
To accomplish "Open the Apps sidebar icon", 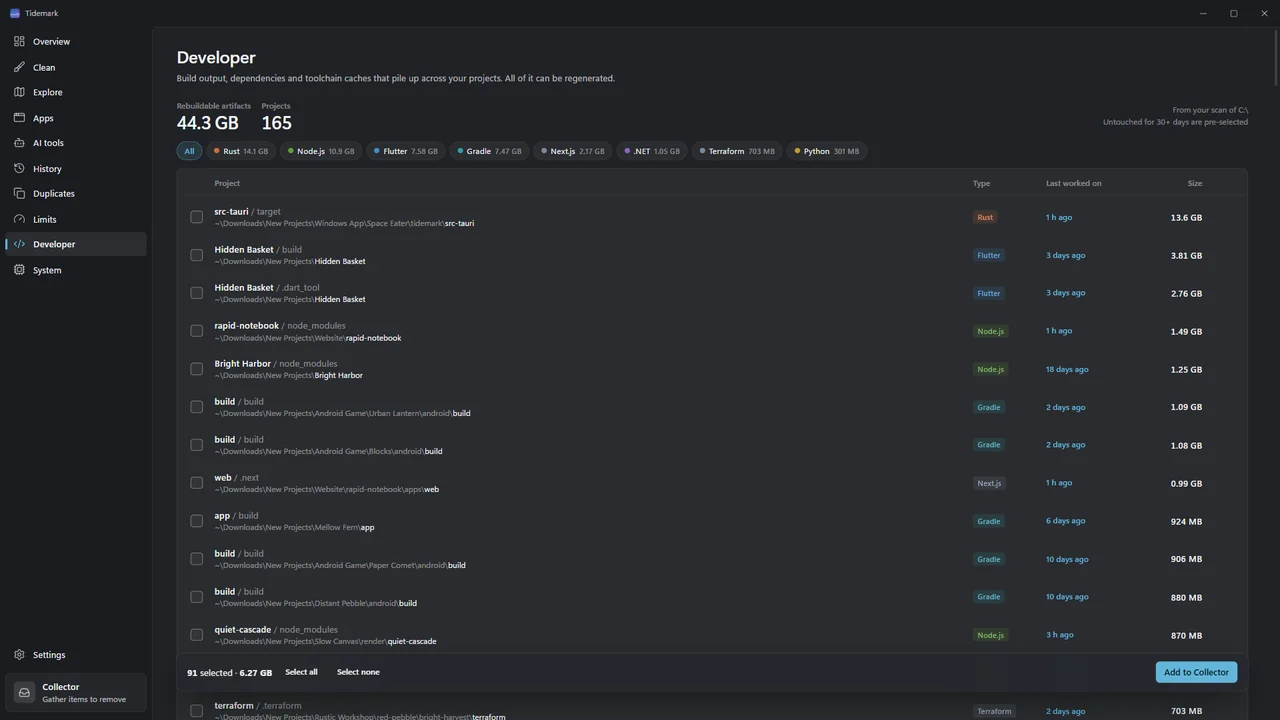I will [x=19, y=118].
